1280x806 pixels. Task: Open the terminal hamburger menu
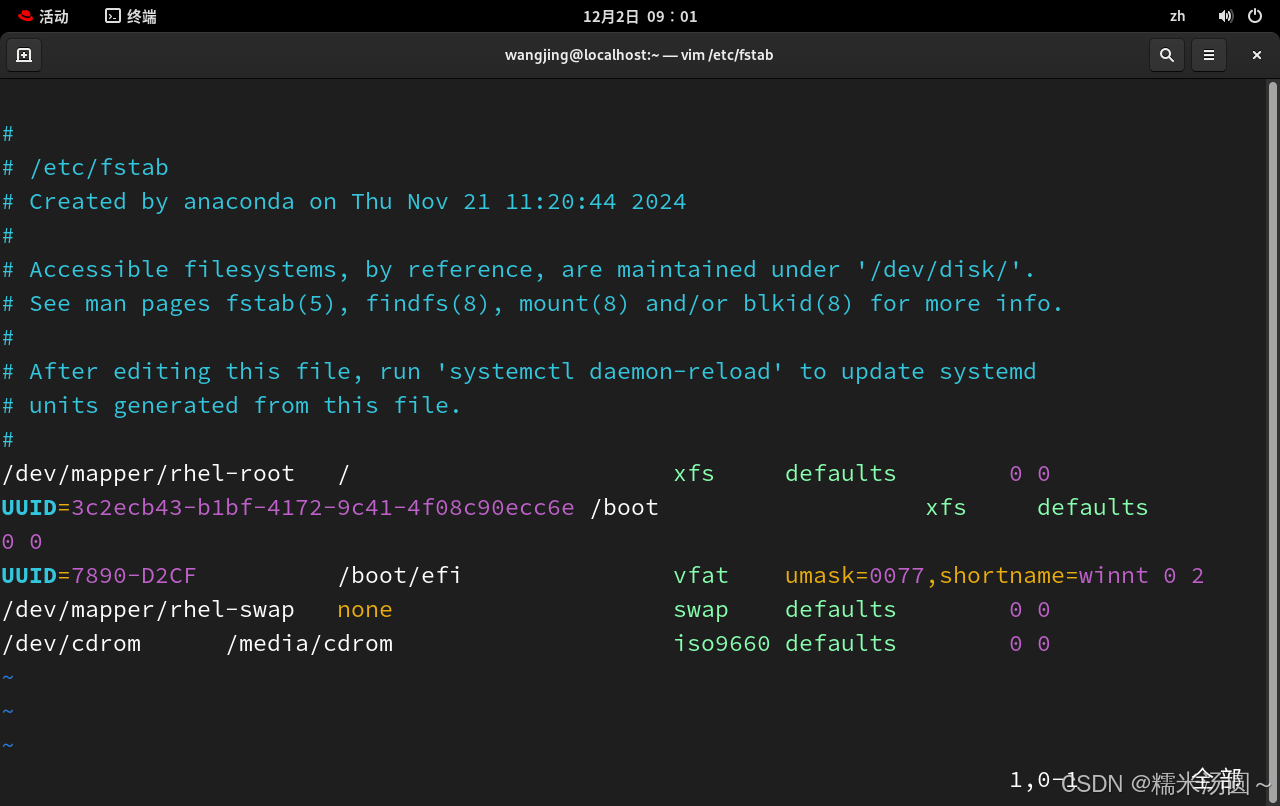(1209, 55)
